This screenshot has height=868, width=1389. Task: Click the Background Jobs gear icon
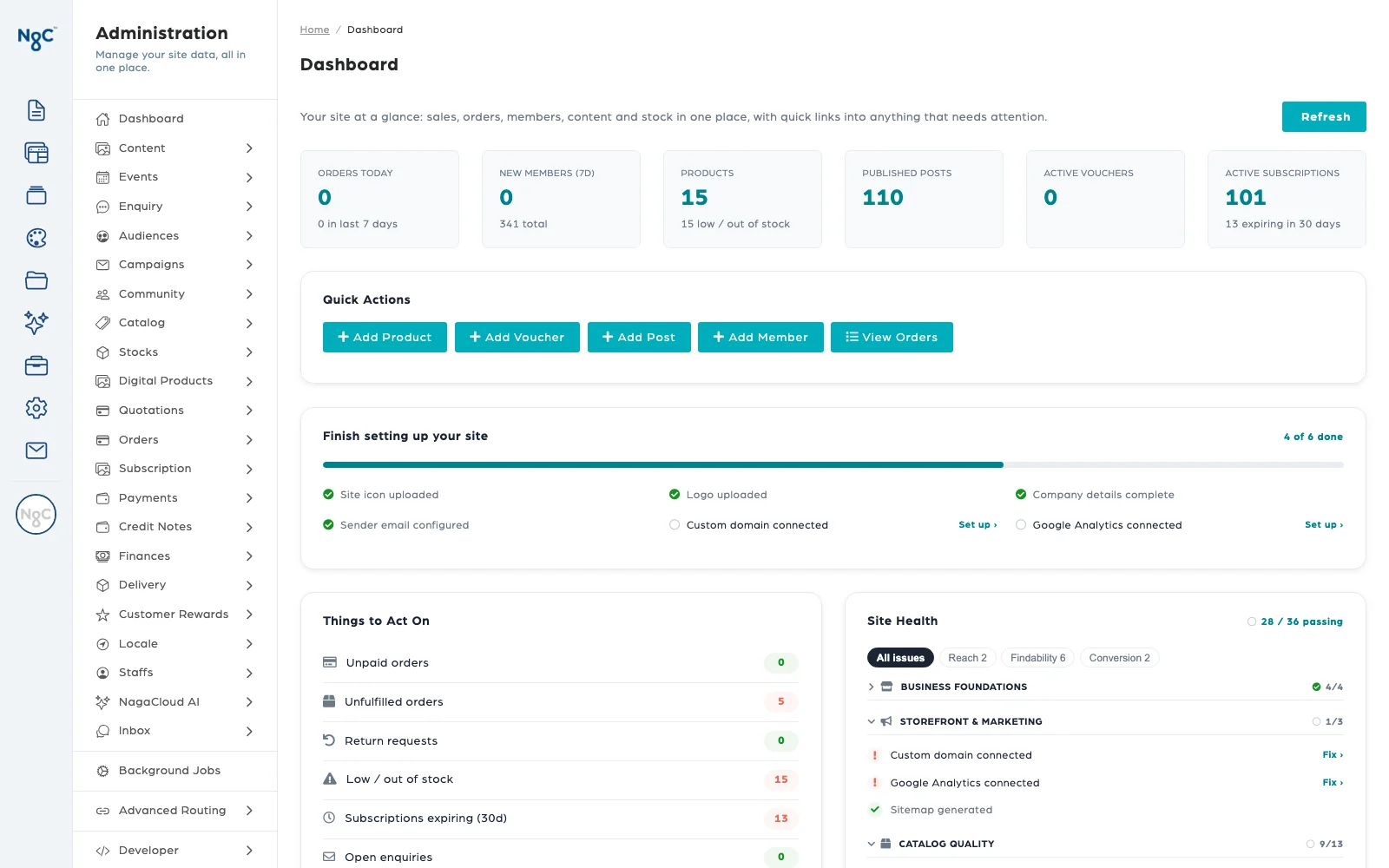tap(102, 771)
